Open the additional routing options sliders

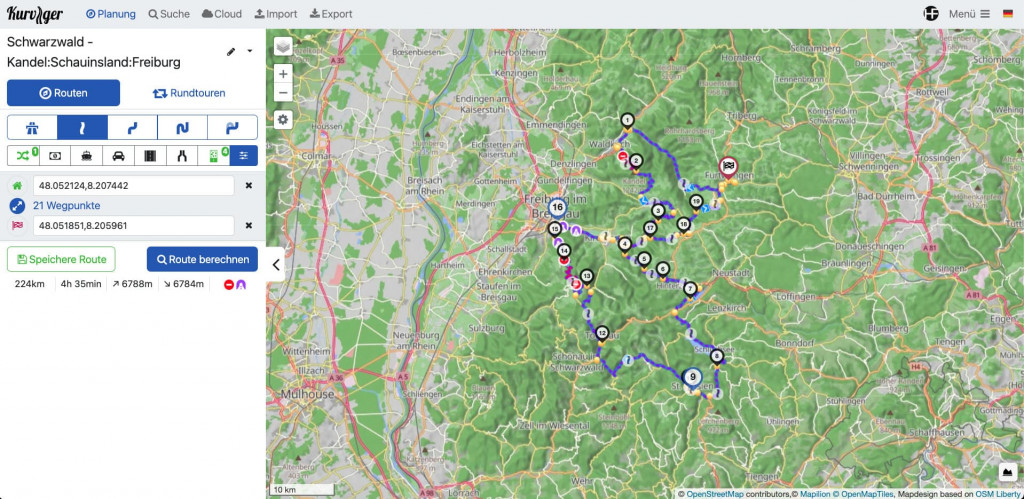click(x=243, y=156)
